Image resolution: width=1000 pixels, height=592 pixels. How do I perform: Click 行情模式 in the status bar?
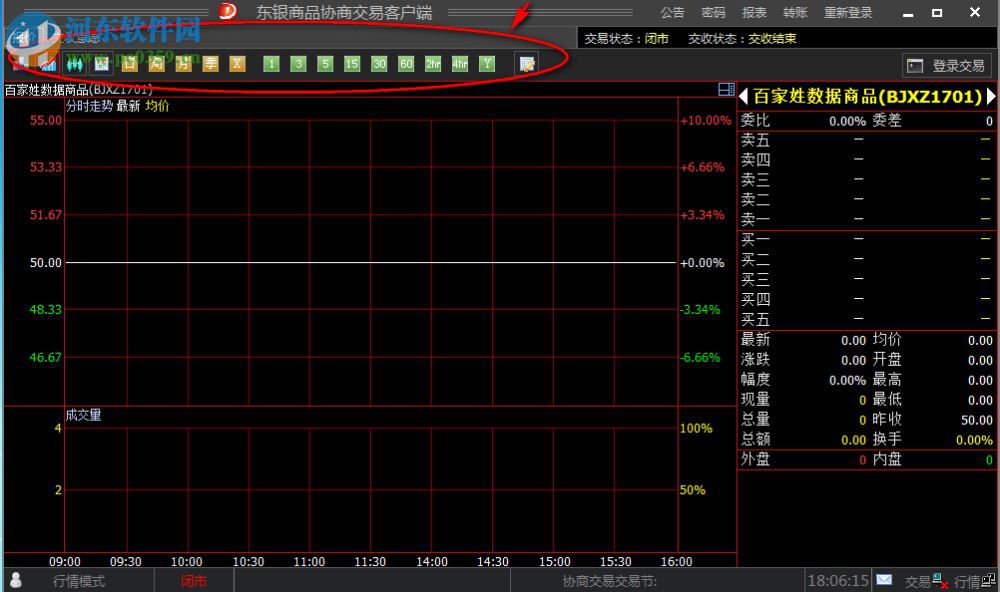pos(78,581)
